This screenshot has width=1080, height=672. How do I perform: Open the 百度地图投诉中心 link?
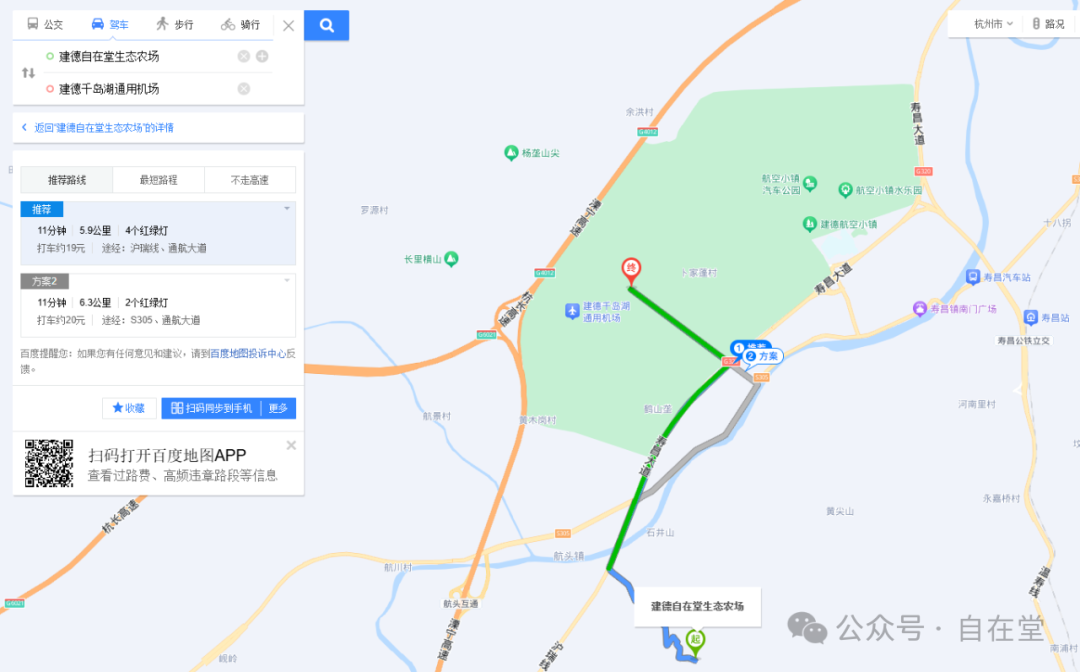[247, 353]
